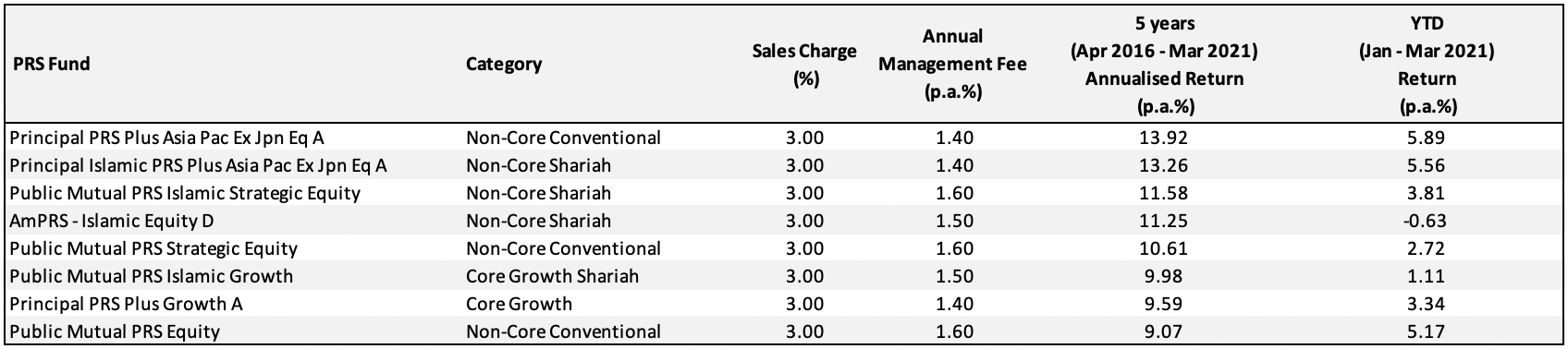
Task: Select the YTD Return column header
Action: (x=1427, y=65)
